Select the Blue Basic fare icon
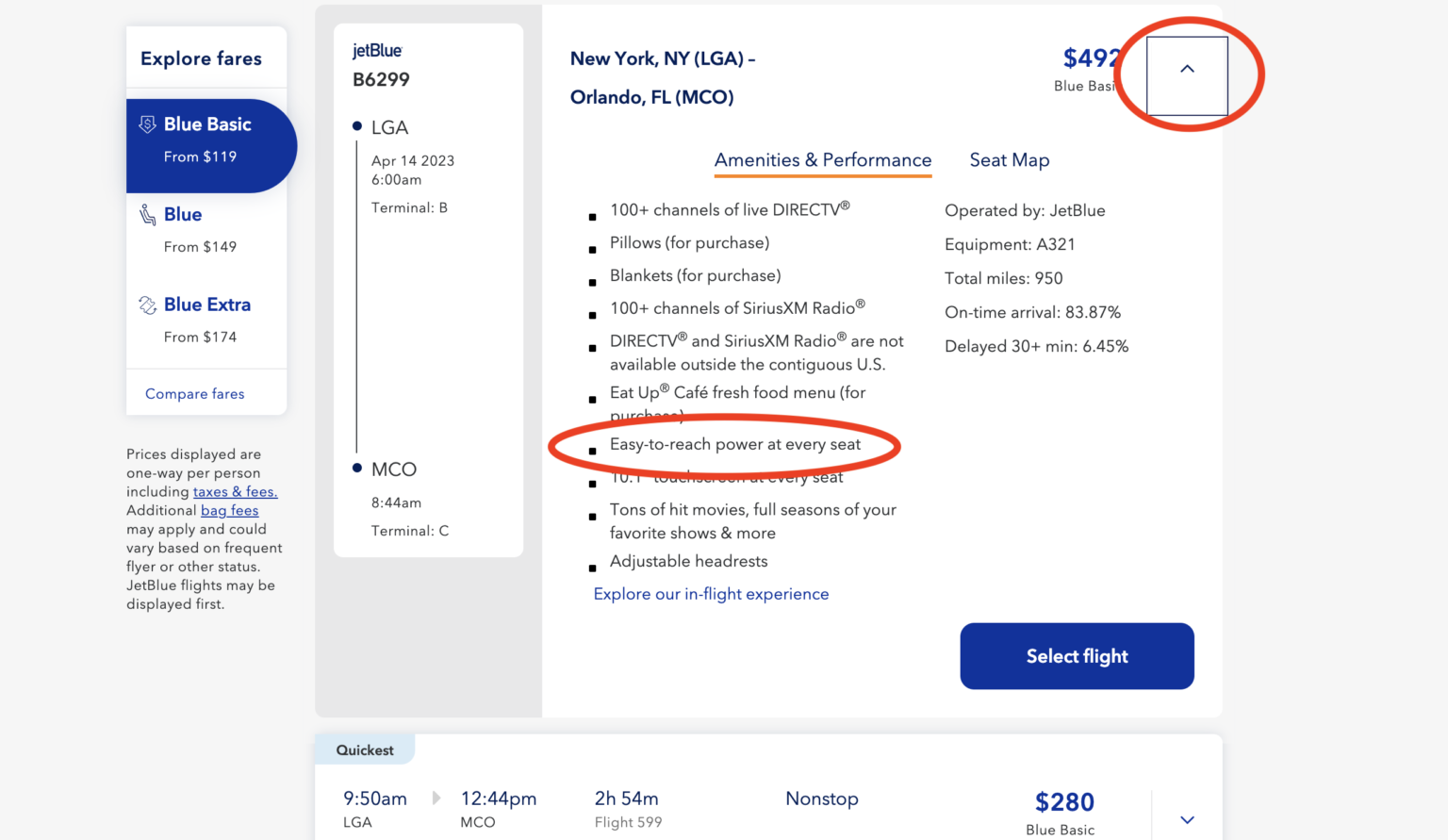1448x840 pixels. click(147, 124)
